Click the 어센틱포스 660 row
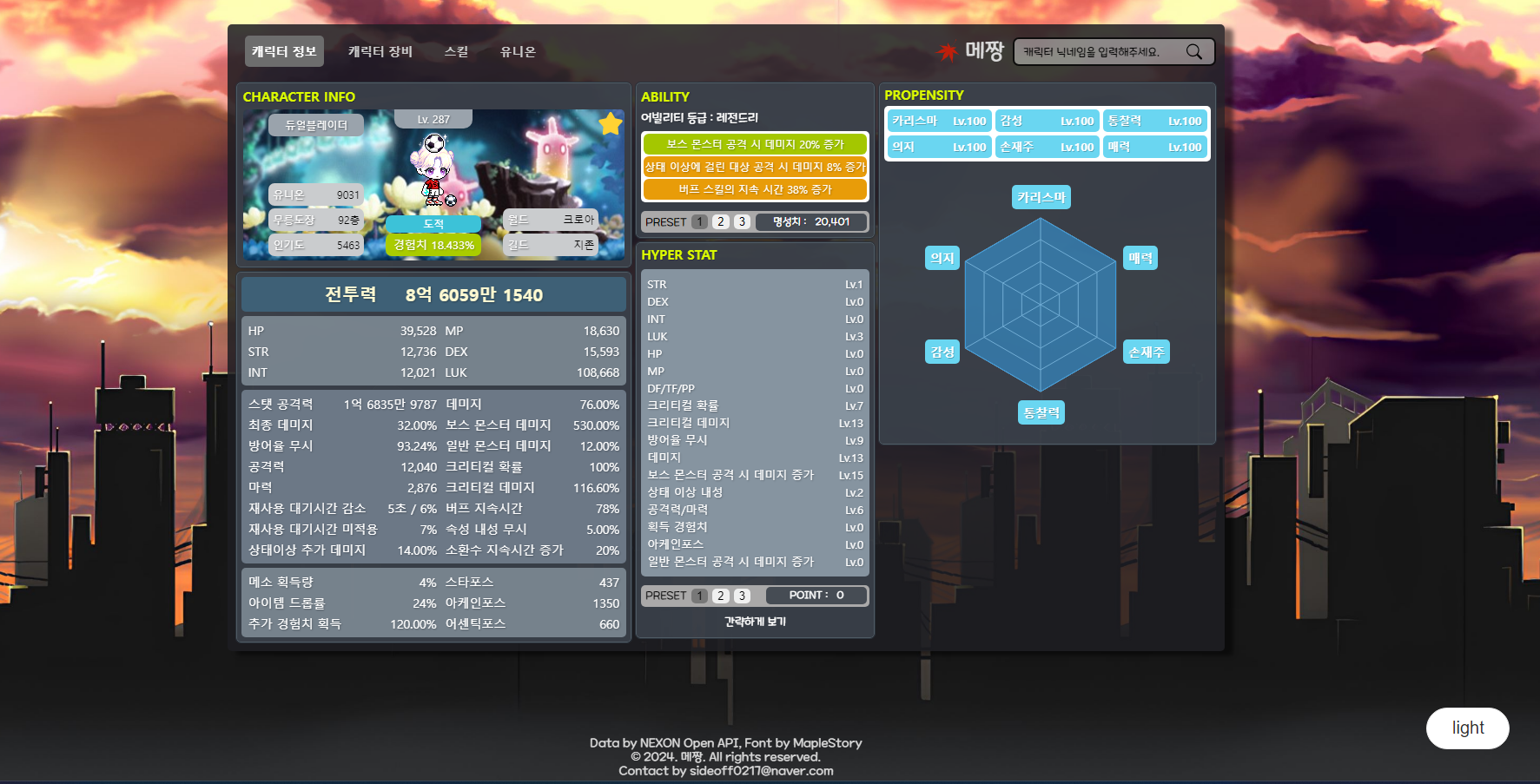The height and width of the screenshot is (784, 1540). [532, 624]
